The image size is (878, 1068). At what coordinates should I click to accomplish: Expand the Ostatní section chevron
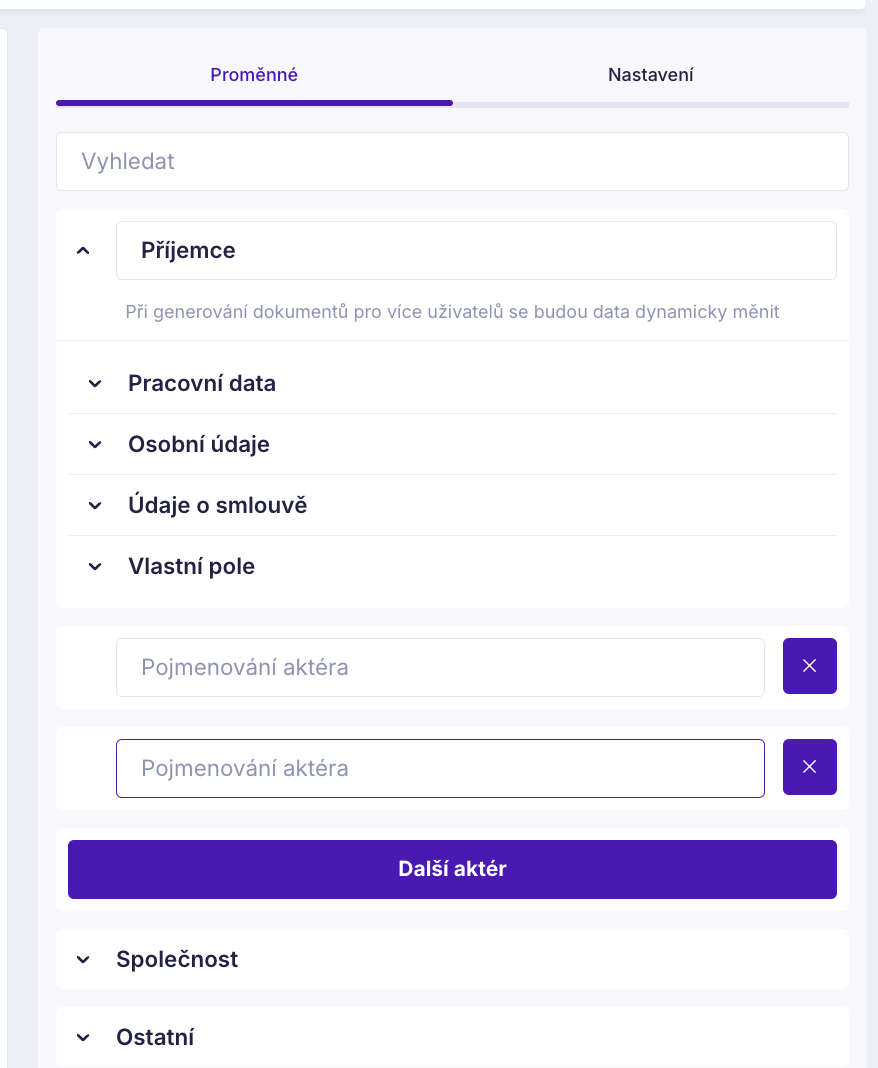[x=84, y=1037]
